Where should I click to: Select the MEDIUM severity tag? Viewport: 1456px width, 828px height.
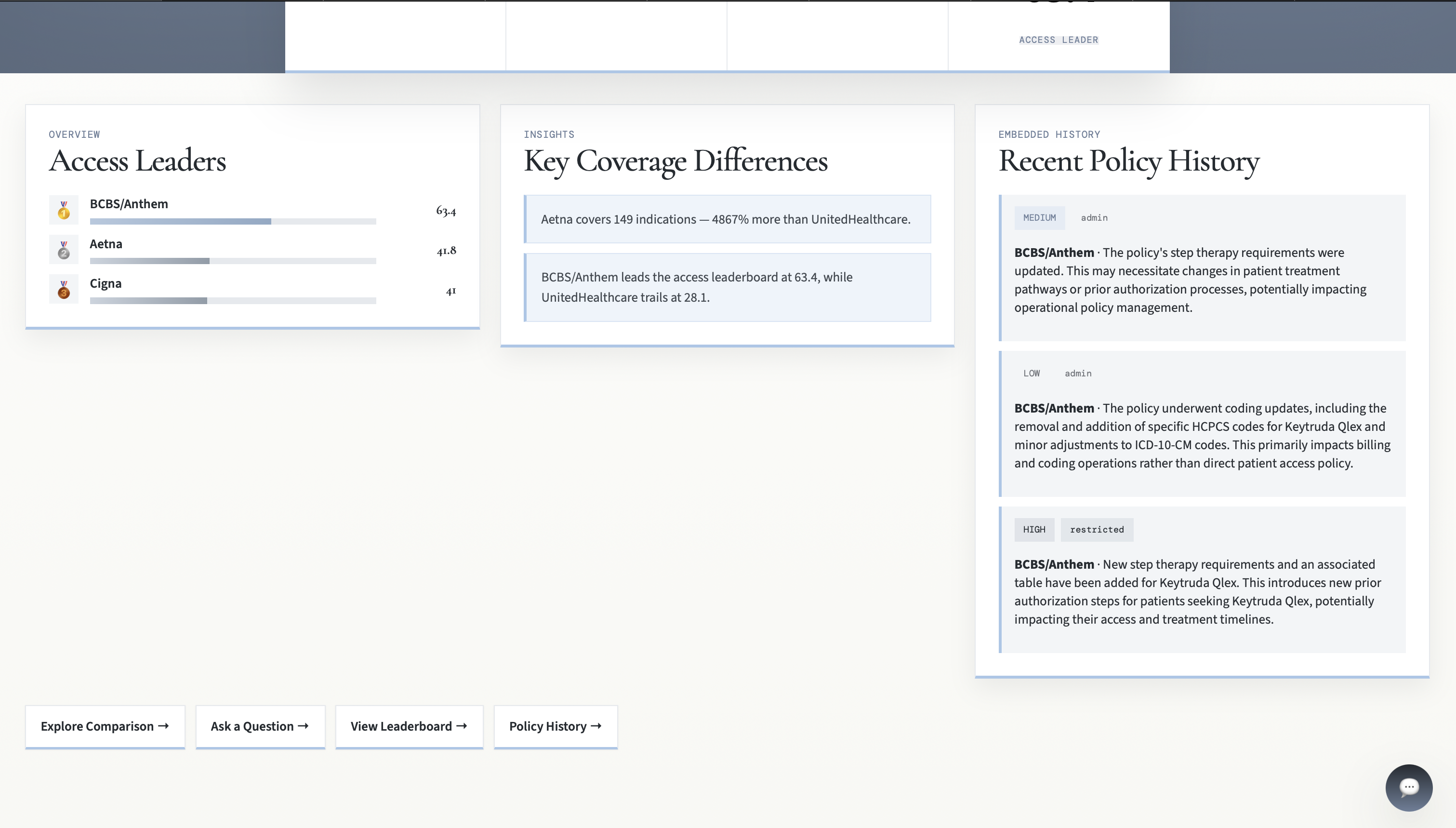coord(1039,218)
